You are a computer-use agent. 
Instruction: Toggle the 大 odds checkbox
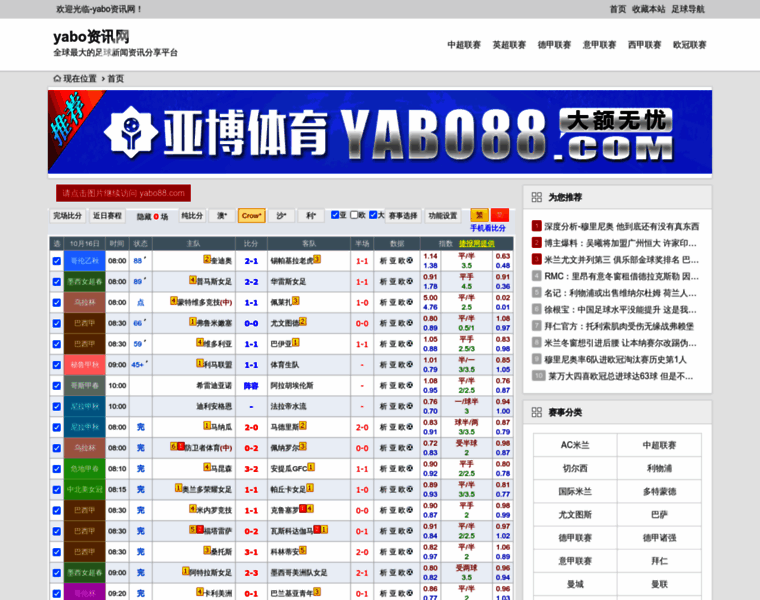[x=373, y=215]
